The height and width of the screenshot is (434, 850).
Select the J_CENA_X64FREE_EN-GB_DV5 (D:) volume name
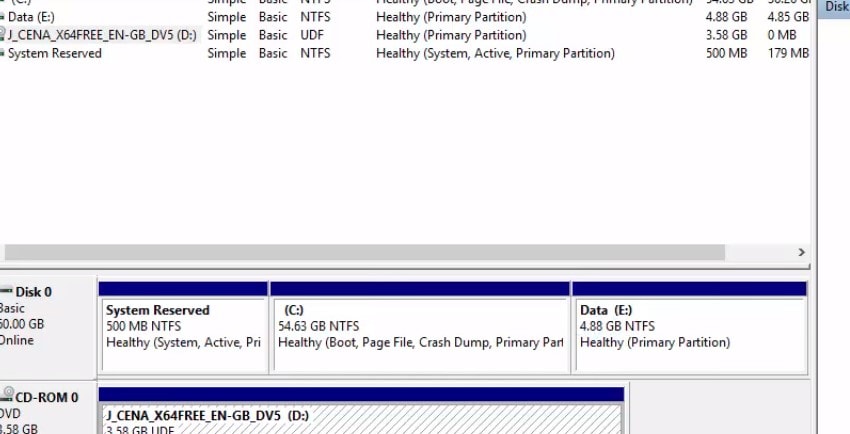[102, 35]
